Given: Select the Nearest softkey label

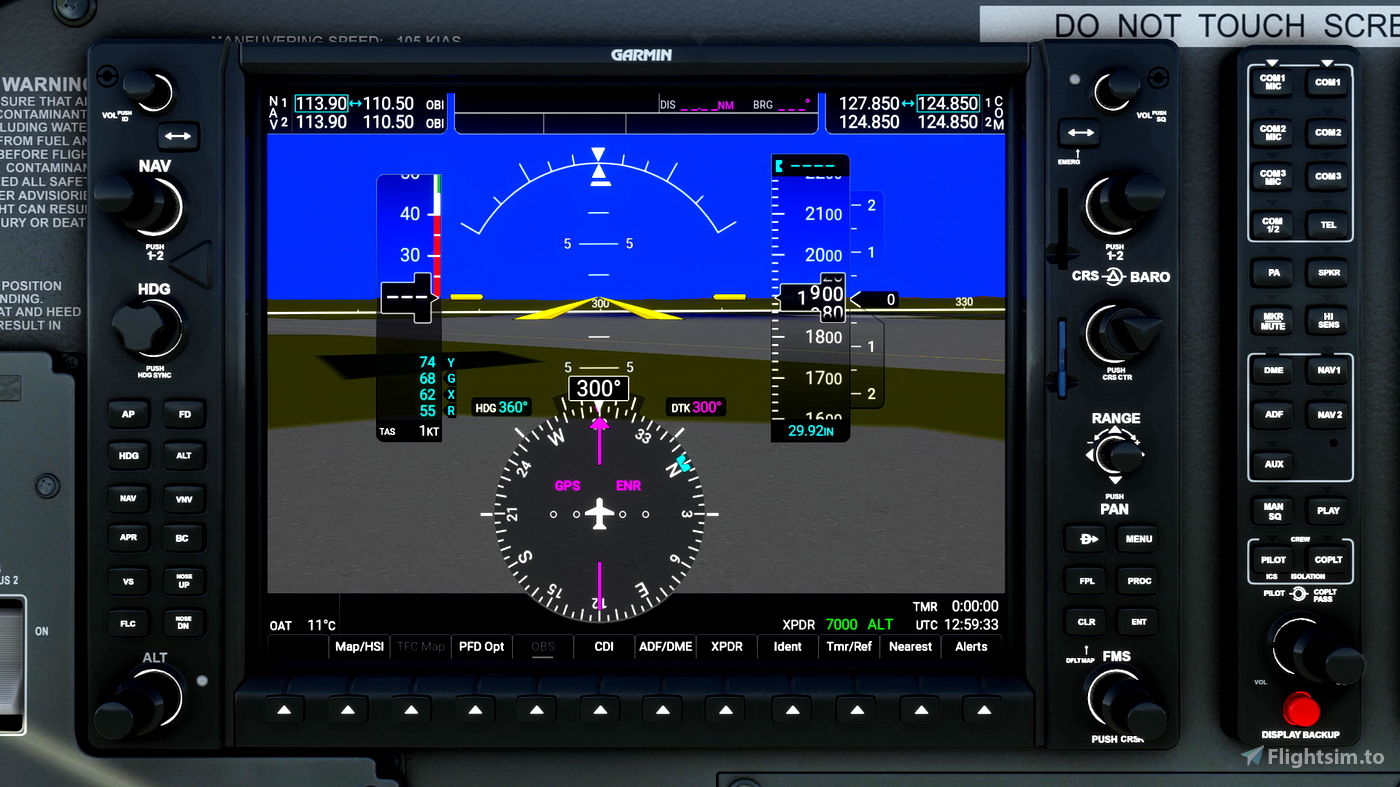Looking at the screenshot, I should 910,647.
